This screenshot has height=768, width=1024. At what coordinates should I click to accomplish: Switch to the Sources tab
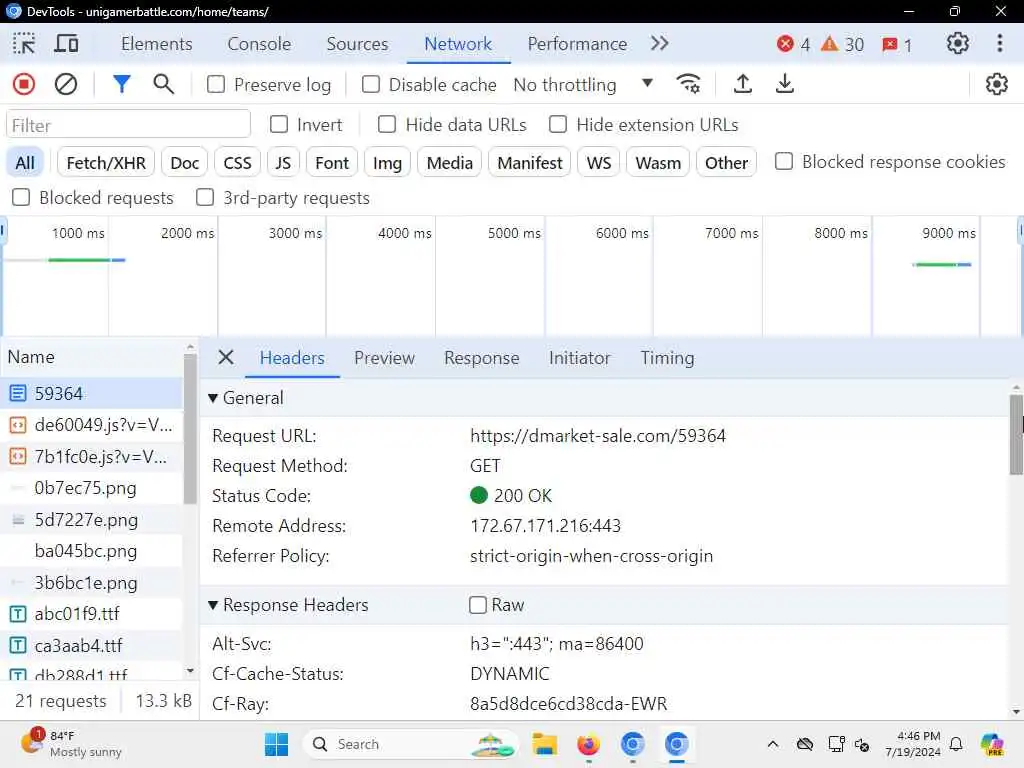tap(357, 44)
